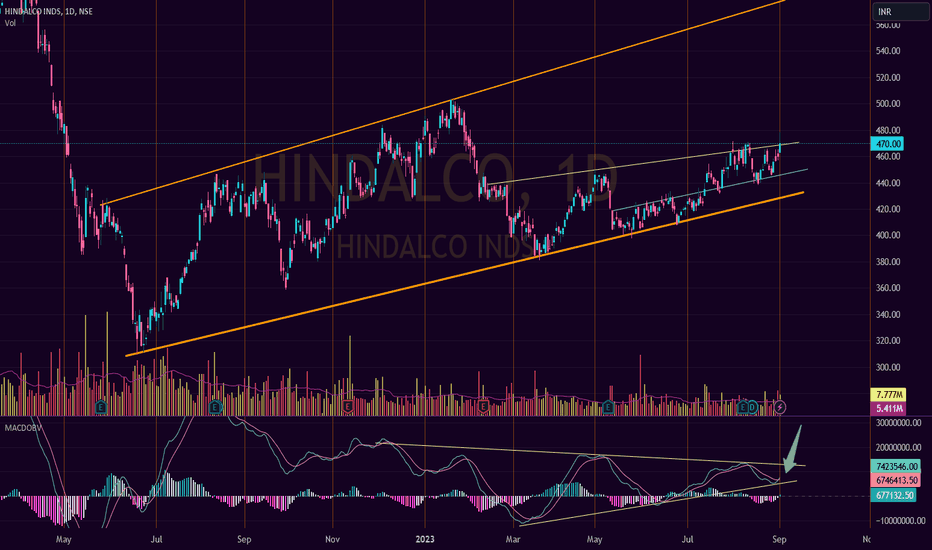Screen dimensions: 932x550
Task: Click 540.00 on the price axis
Action: [x=888, y=51]
